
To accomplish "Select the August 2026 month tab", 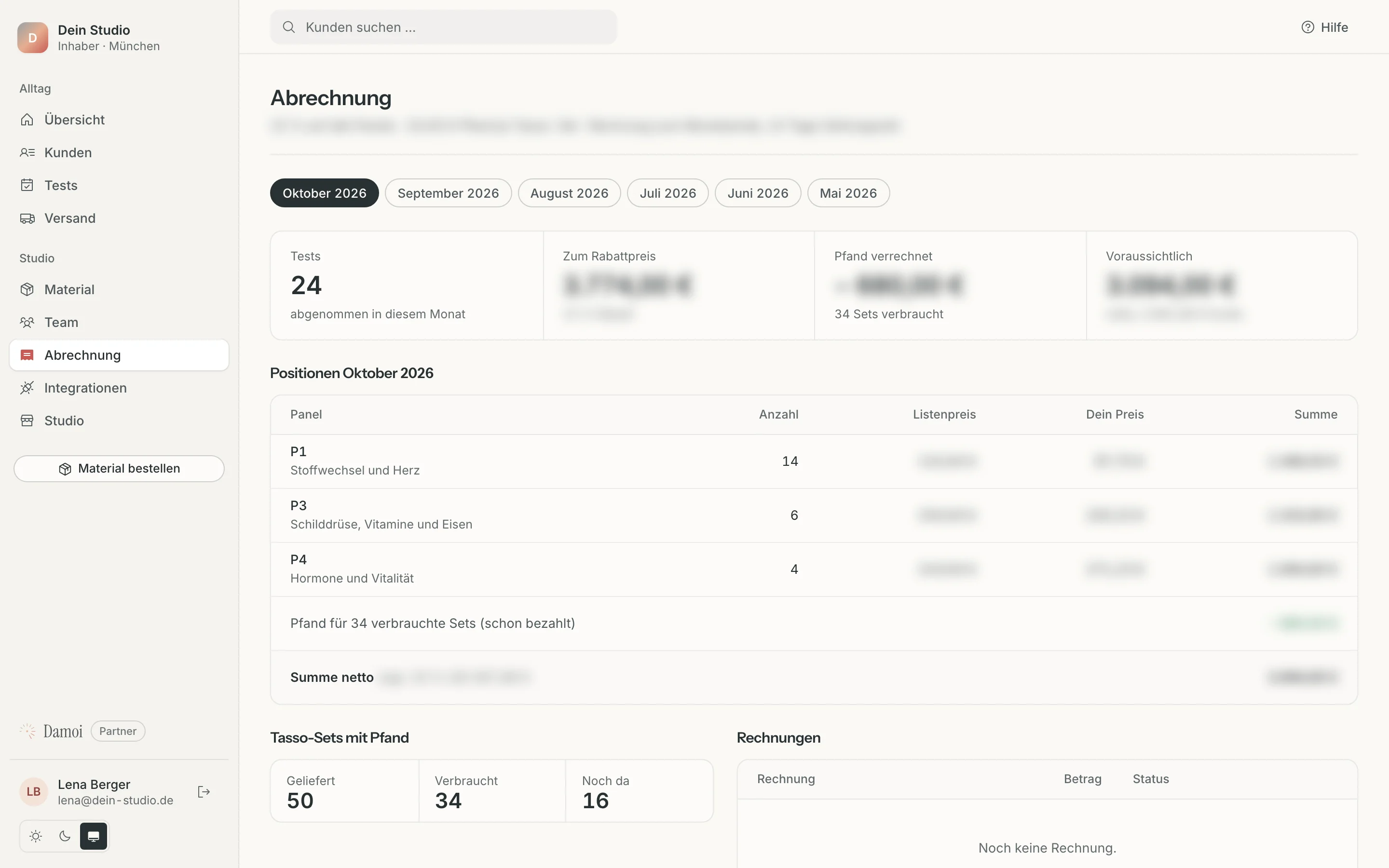I will [x=570, y=193].
